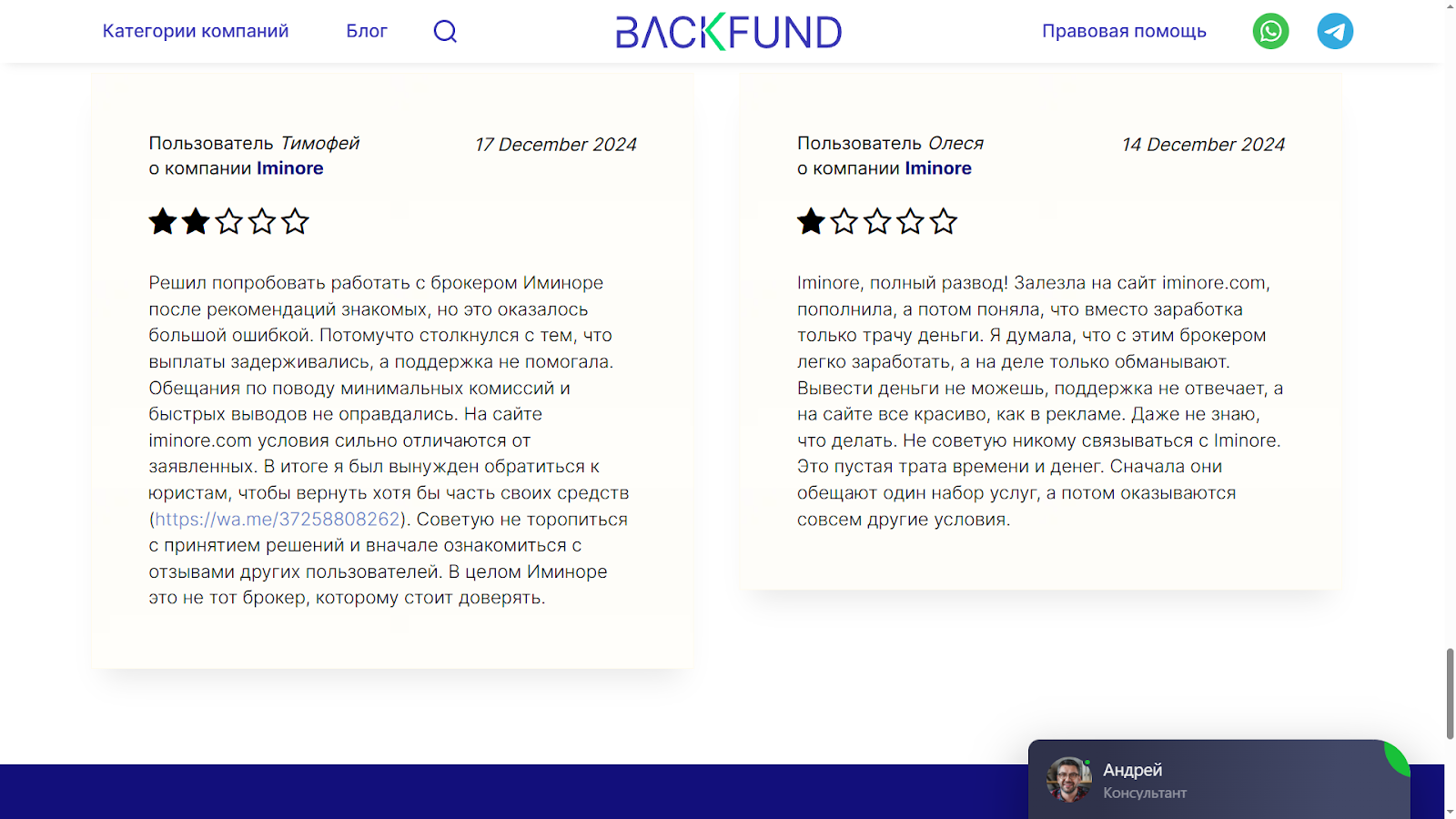Screen dimensions: 1456x819
Task: Click the Telegram contact icon
Action: pos(1335,31)
